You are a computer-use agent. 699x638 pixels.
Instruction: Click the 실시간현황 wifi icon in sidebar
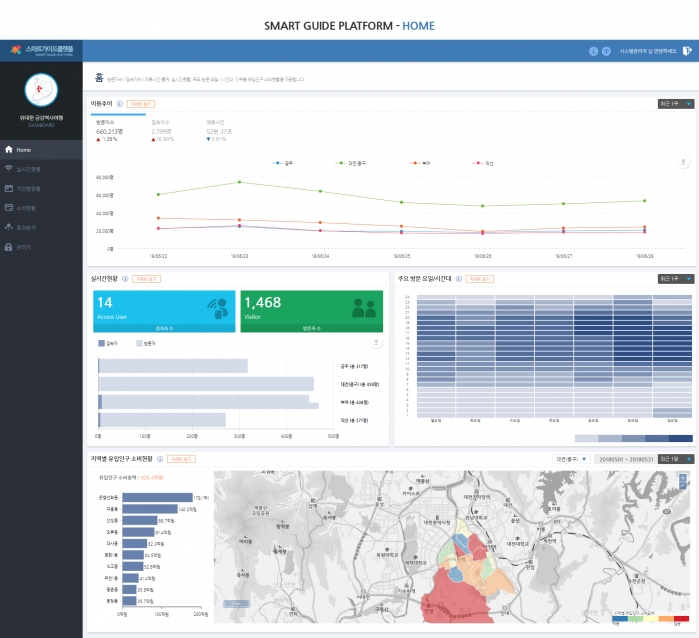coord(9,169)
